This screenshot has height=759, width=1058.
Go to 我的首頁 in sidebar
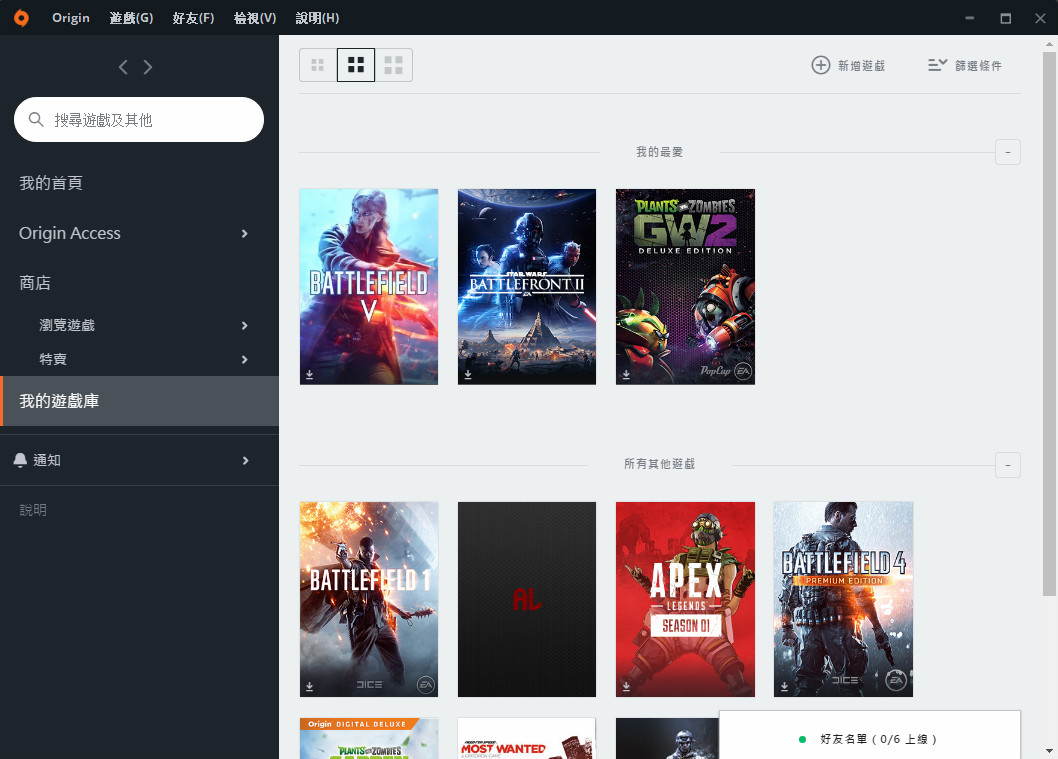tap(51, 183)
